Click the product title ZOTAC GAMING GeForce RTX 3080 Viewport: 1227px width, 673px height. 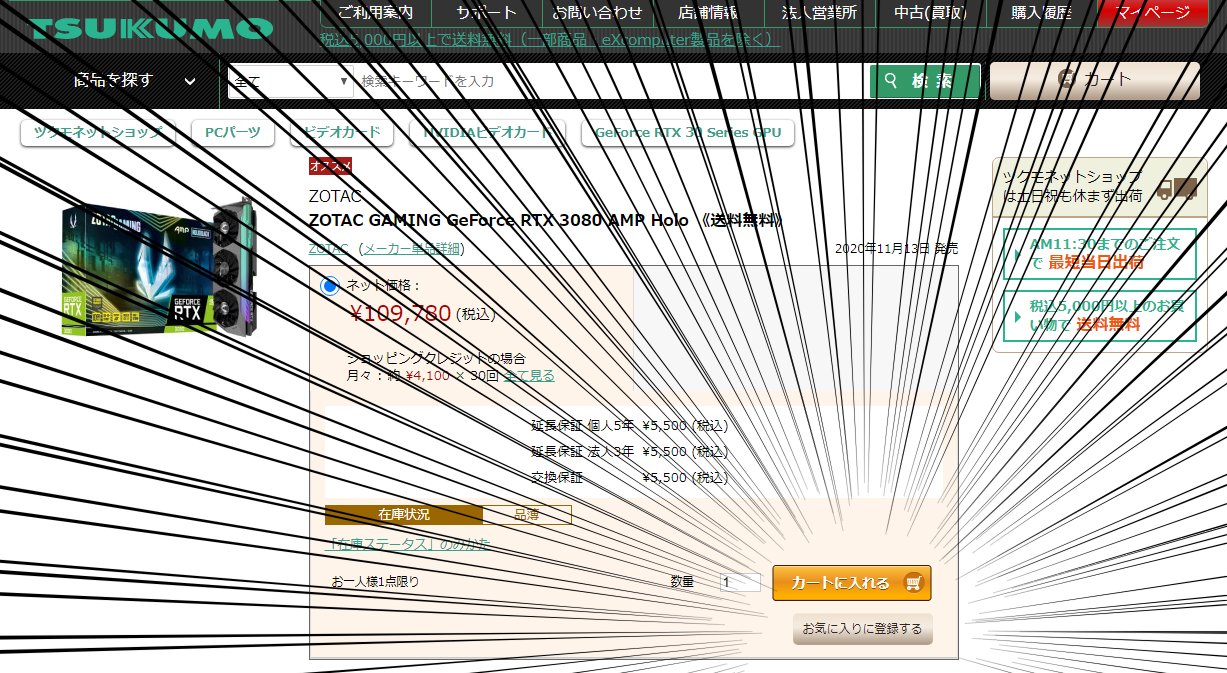(546, 220)
